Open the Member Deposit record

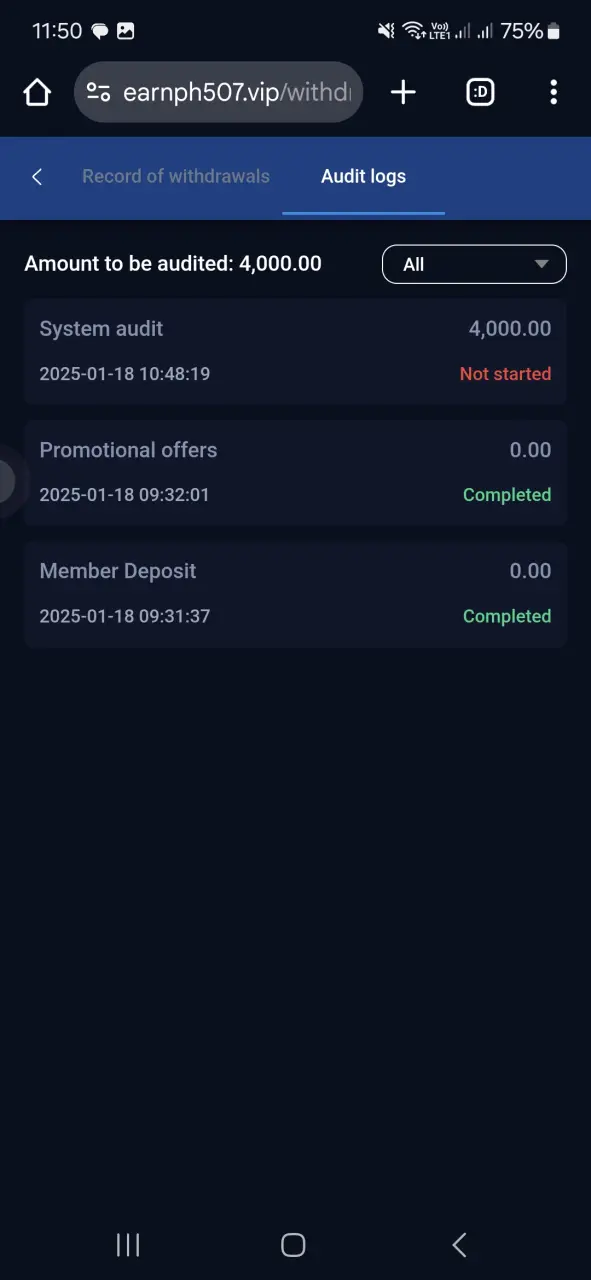295,594
